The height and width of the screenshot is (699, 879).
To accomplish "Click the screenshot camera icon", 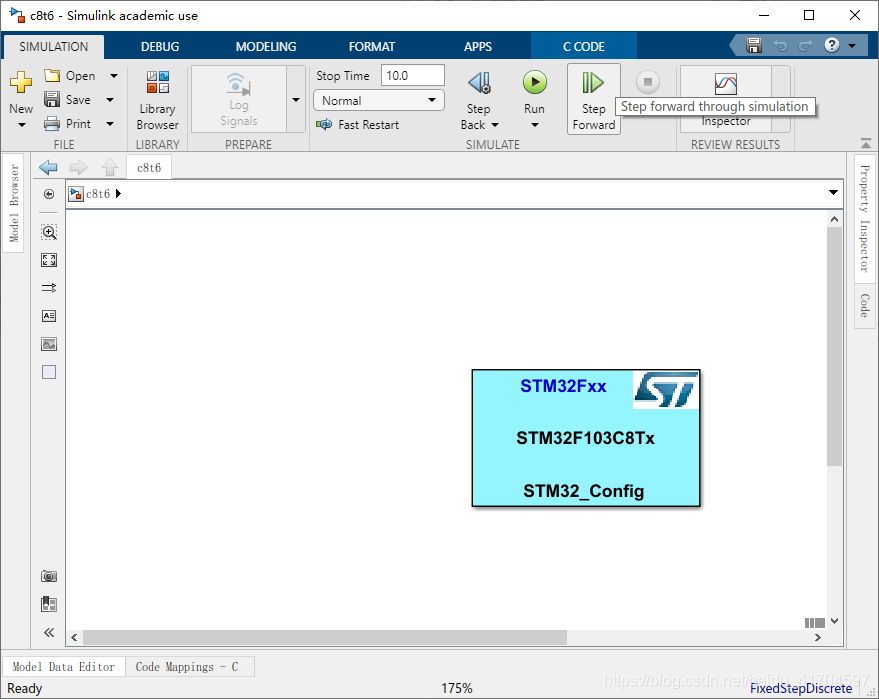I will (x=49, y=576).
